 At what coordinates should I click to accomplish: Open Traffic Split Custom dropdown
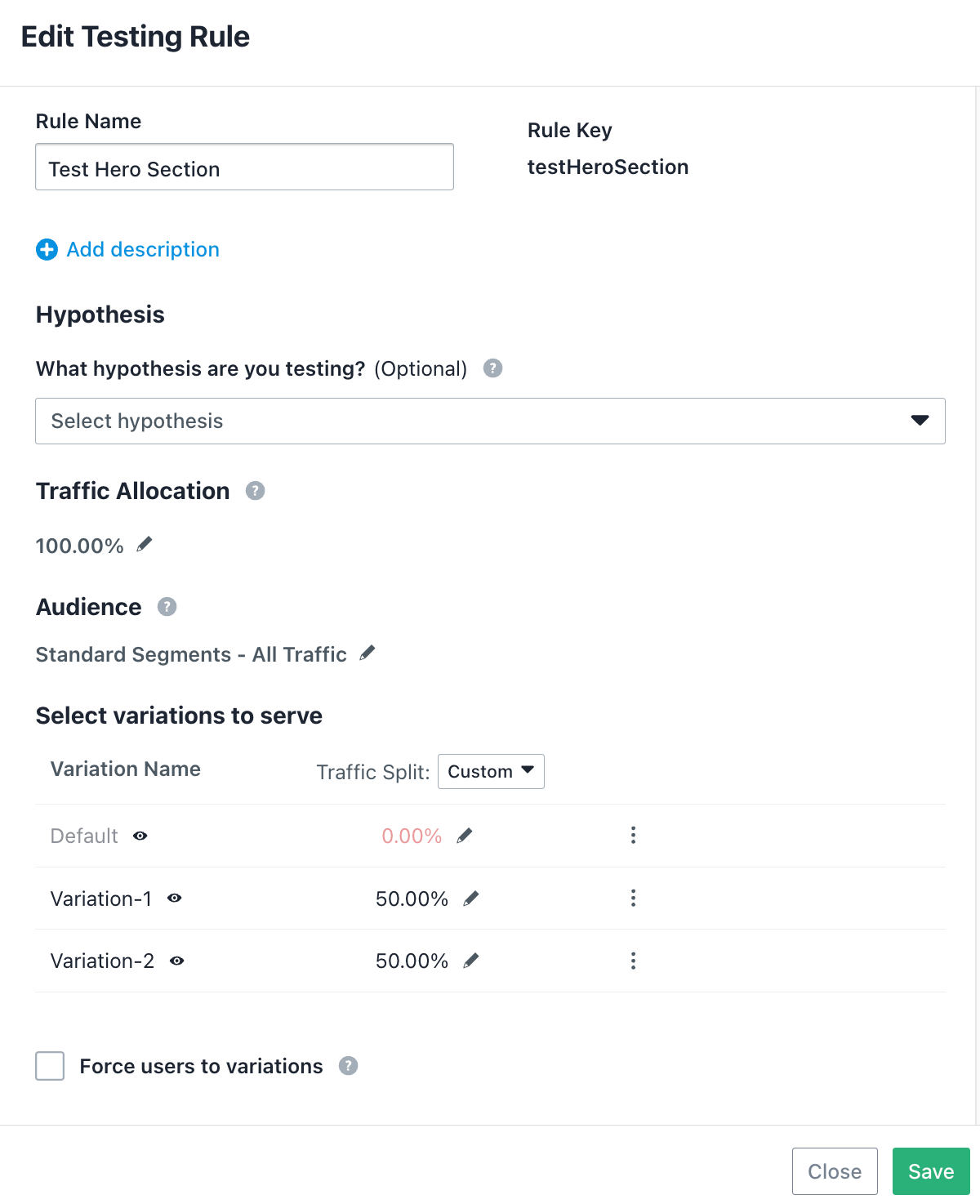coord(491,772)
